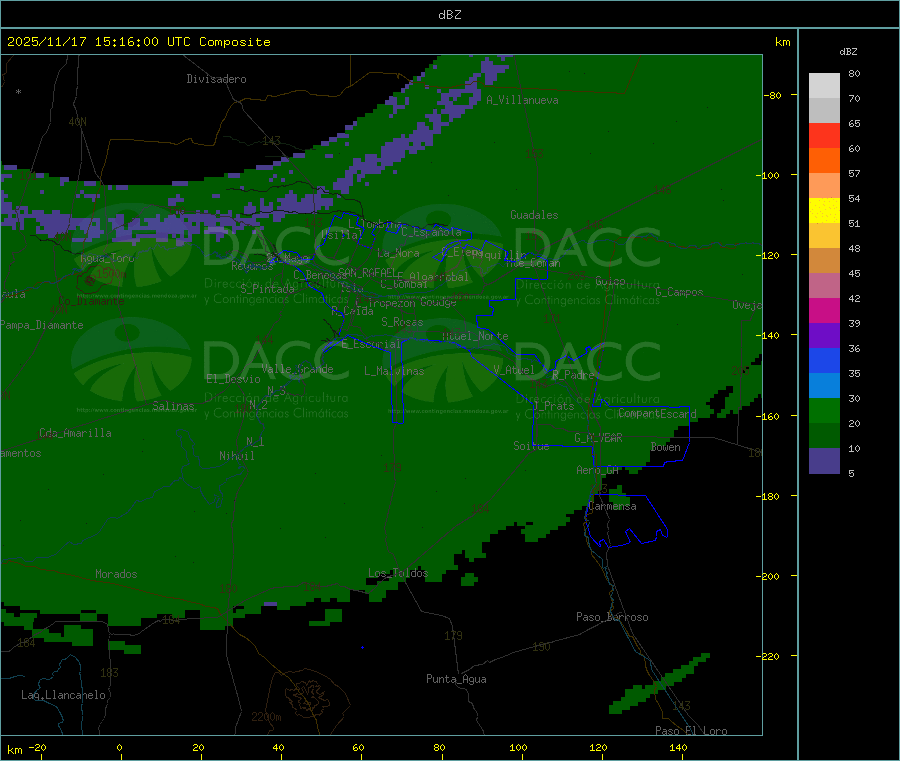Click the L_Malvinas map label
Screen dimensions: 900x761
click(394, 371)
